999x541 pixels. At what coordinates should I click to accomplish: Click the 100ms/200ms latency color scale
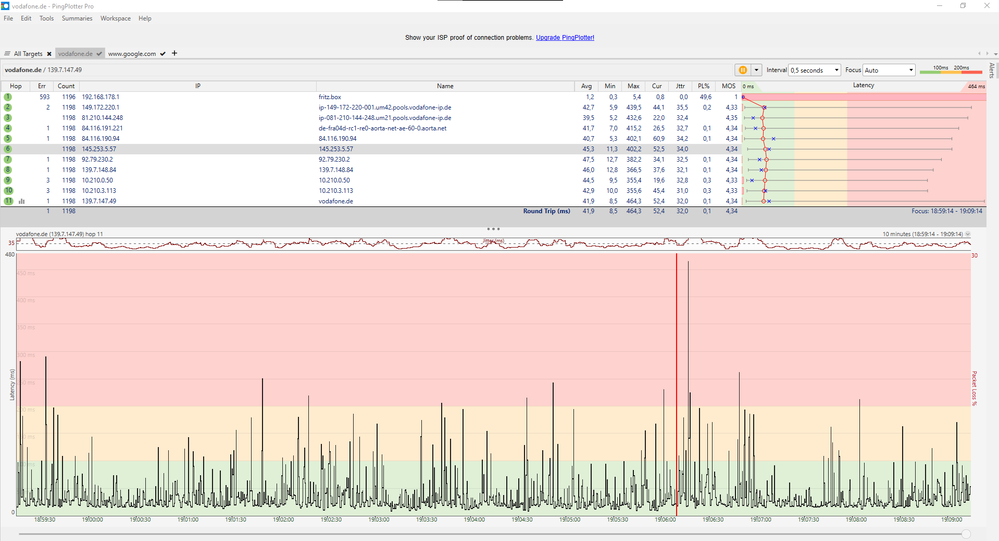(x=945, y=70)
